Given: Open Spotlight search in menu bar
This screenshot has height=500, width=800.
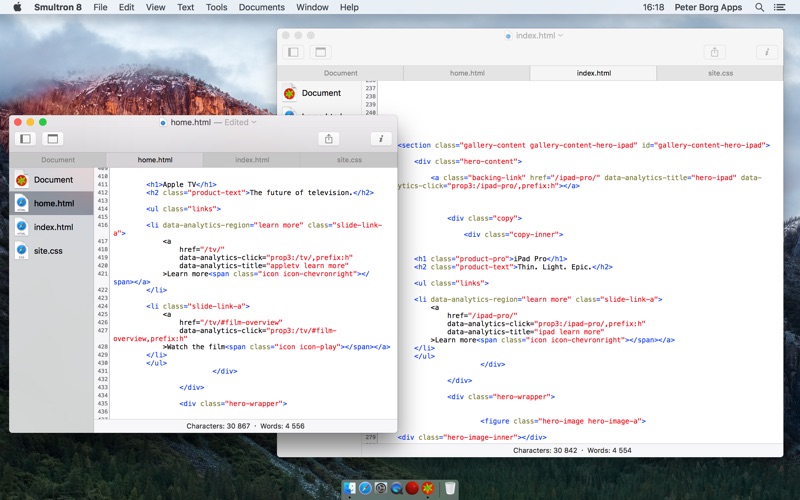Looking at the screenshot, I should tap(759, 7).
